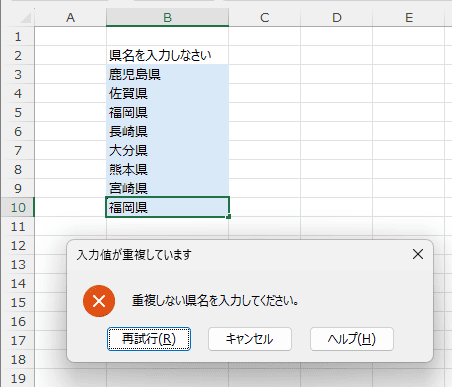Image resolution: width=452 pixels, height=387 pixels.
Task: Select row 2 header
Action: tap(18, 55)
